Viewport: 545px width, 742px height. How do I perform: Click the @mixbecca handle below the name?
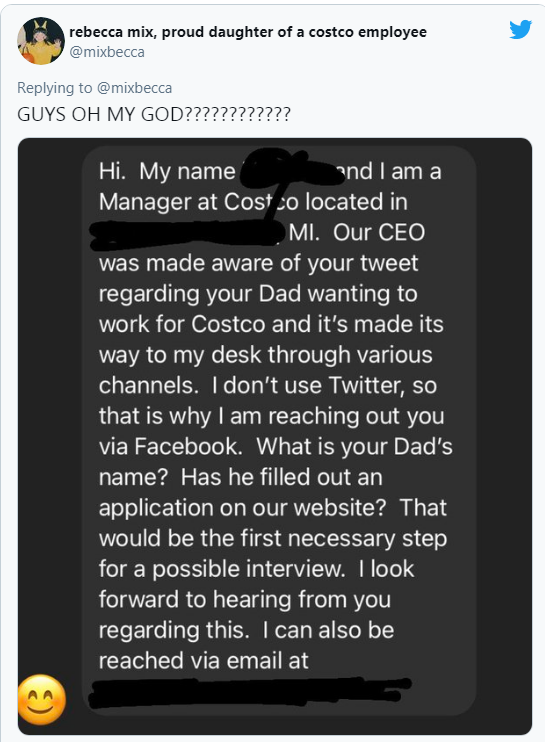pos(107,52)
